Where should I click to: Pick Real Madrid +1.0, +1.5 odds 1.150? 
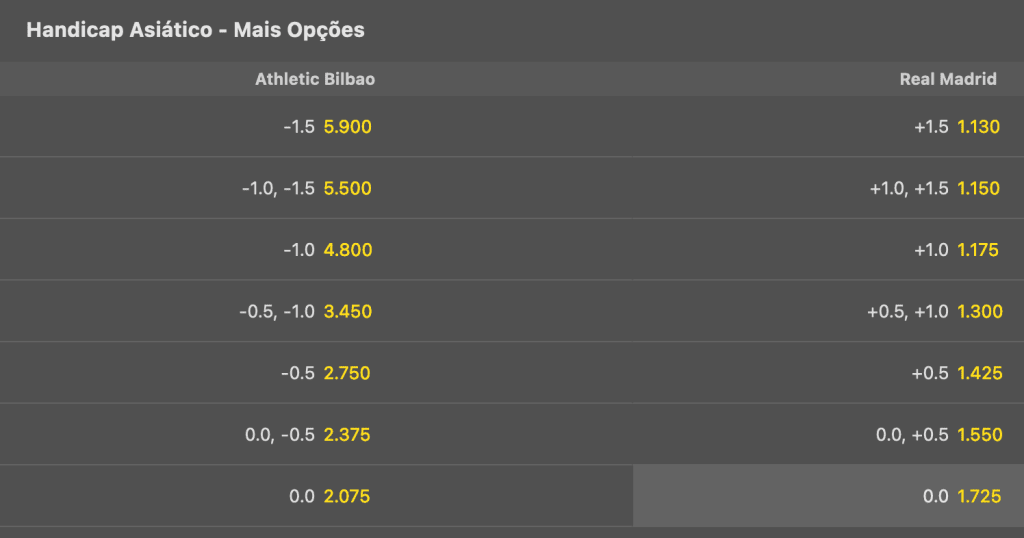tap(828, 188)
